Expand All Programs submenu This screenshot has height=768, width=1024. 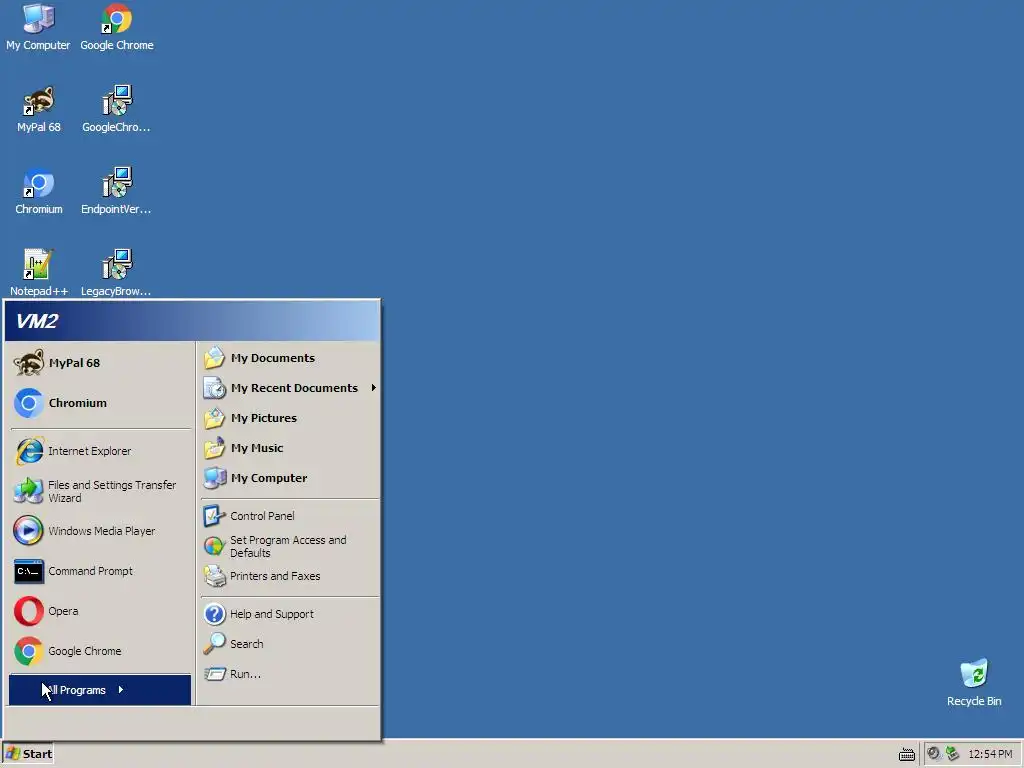click(x=100, y=690)
